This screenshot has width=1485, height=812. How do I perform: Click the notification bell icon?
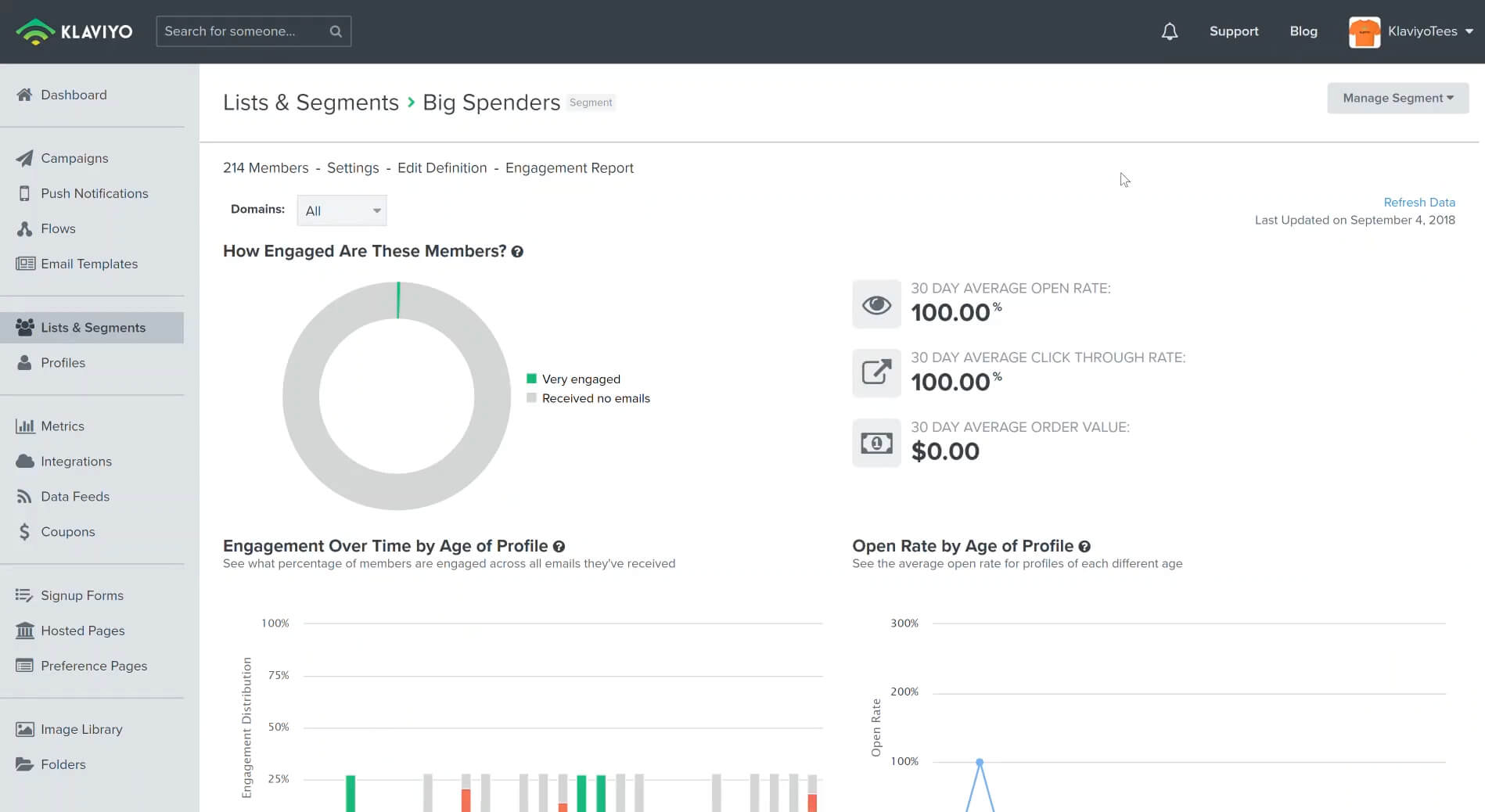(x=1169, y=31)
